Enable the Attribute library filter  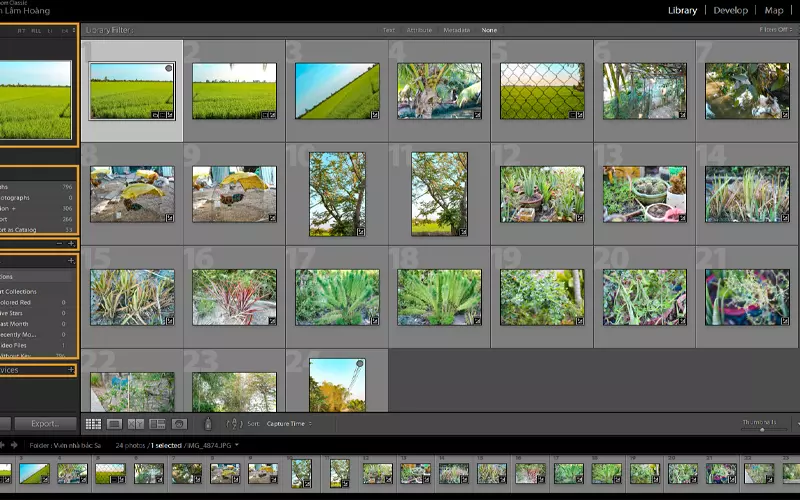(419, 30)
